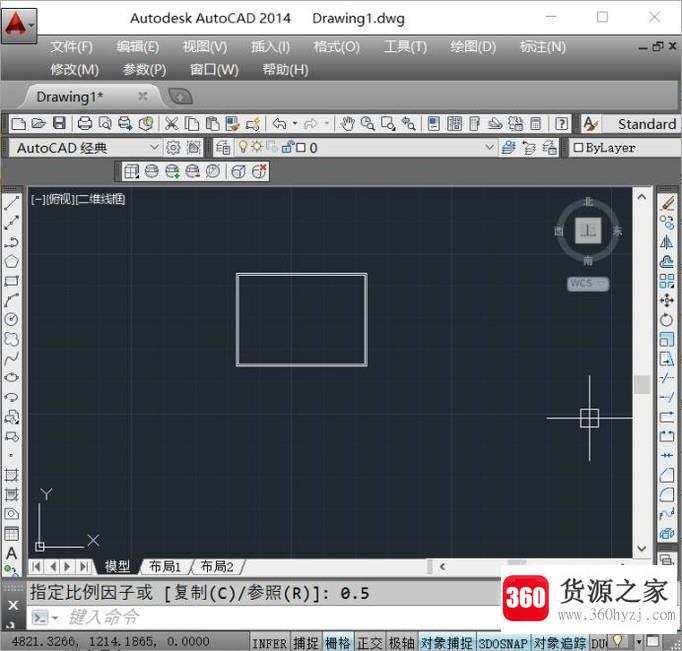The width and height of the screenshot is (682, 651).
Task: Select the Revision Cloud tool
Action: coord(12,339)
